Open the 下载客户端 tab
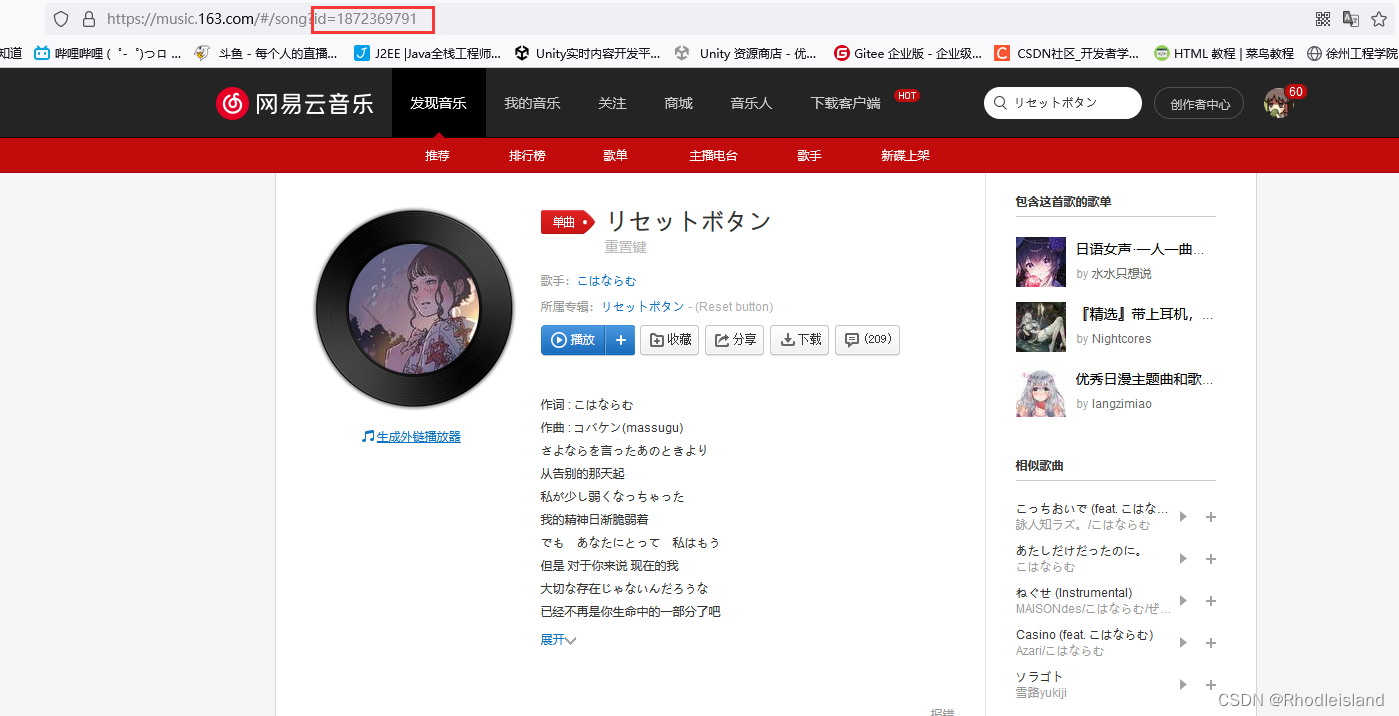Screen dimensions: 1399x716 [845, 103]
